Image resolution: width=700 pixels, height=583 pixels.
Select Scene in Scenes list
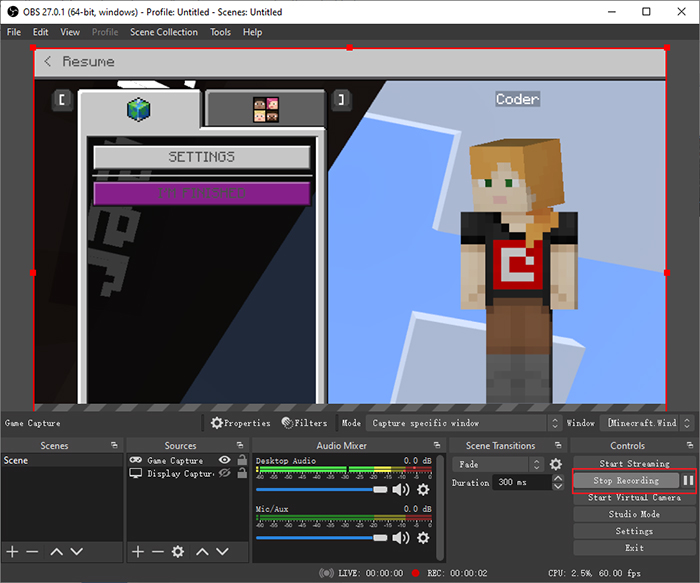[x=62, y=460]
